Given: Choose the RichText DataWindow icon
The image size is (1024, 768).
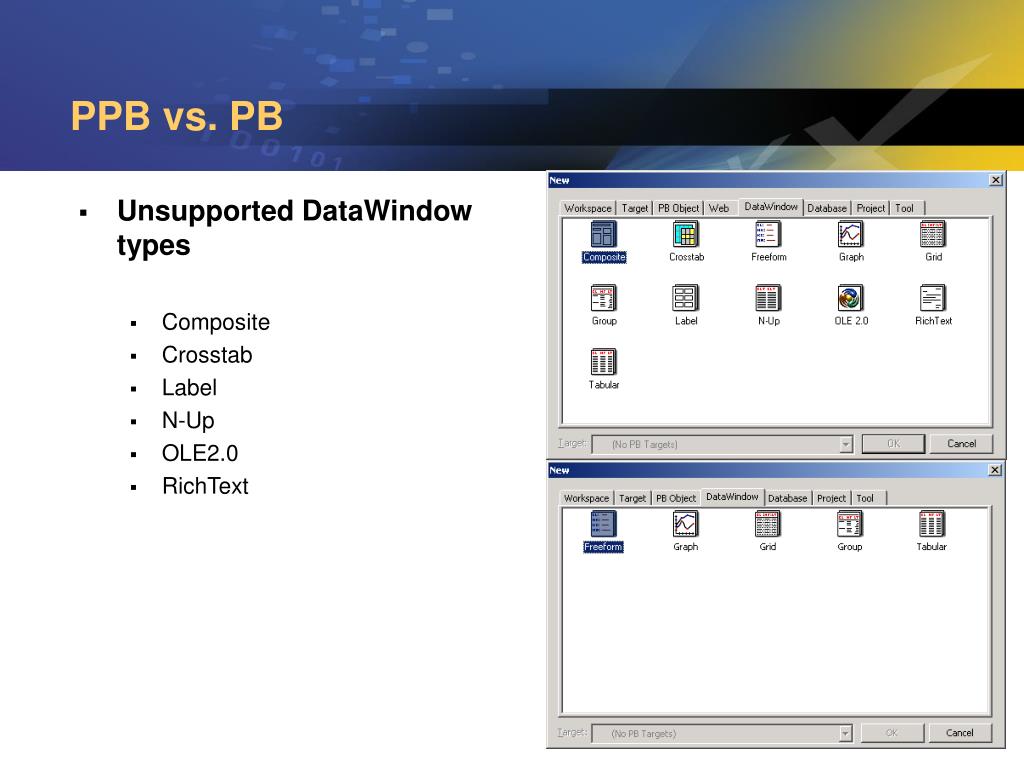Looking at the screenshot, I should click(932, 298).
